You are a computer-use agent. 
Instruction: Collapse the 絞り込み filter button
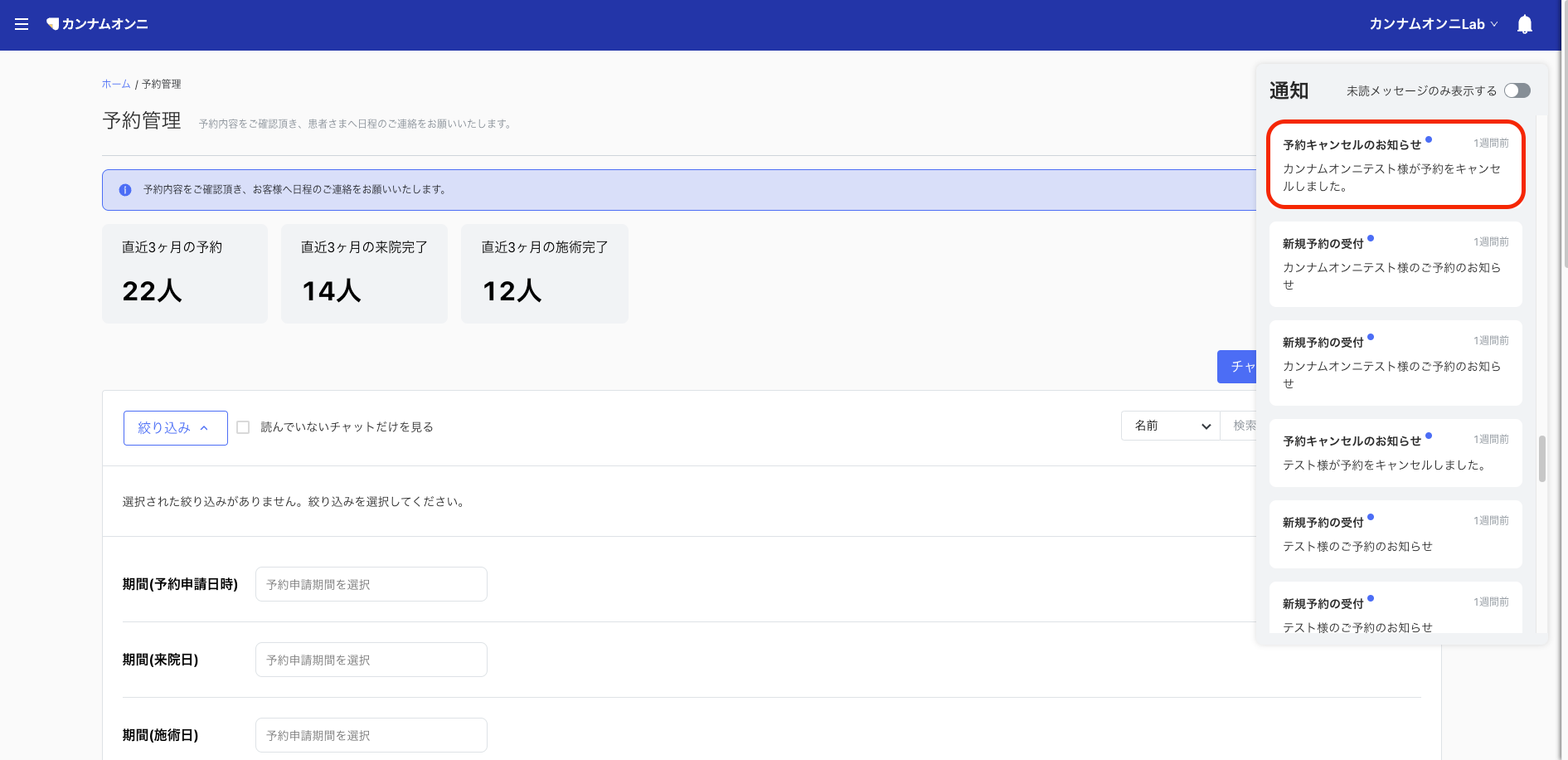click(176, 428)
